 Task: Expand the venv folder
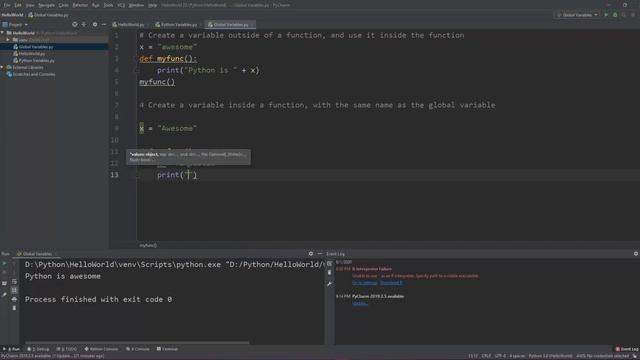click(8, 40)
